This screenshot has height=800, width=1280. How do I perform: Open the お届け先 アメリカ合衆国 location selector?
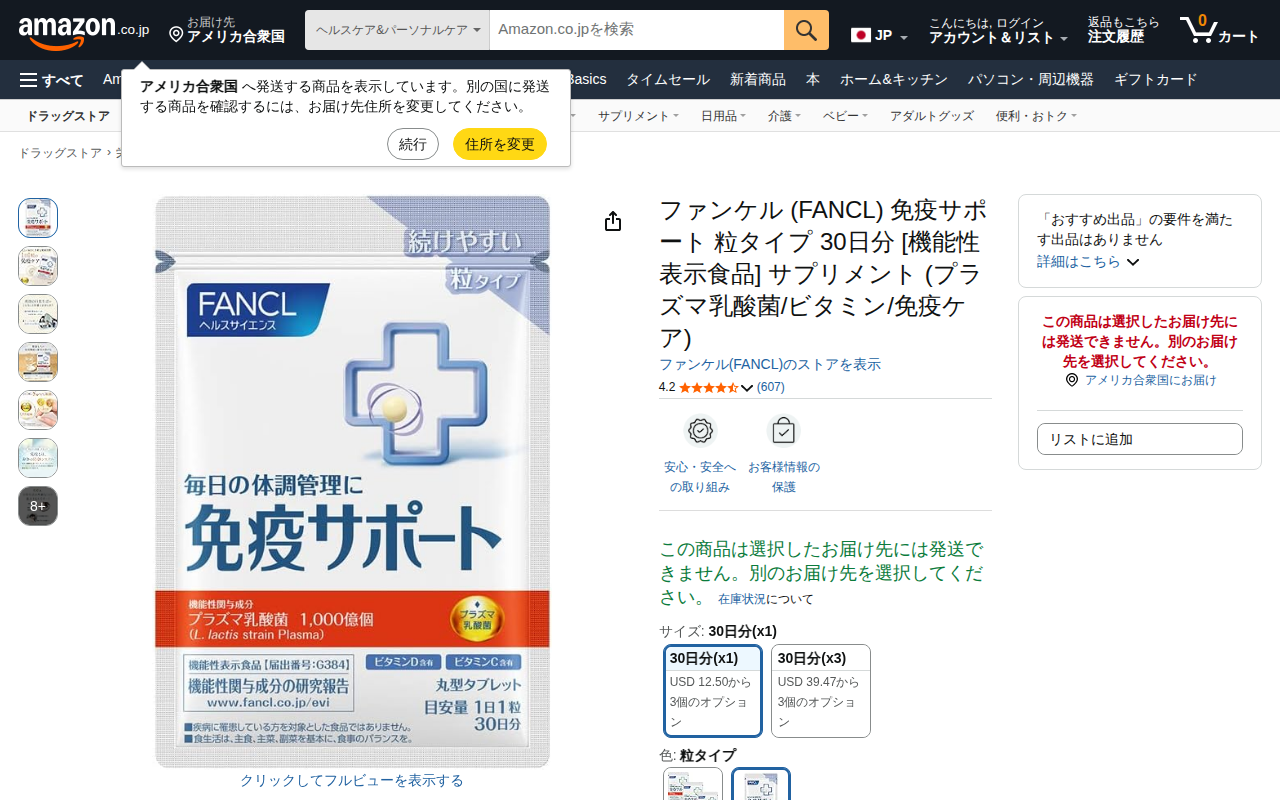click(227, 30)
